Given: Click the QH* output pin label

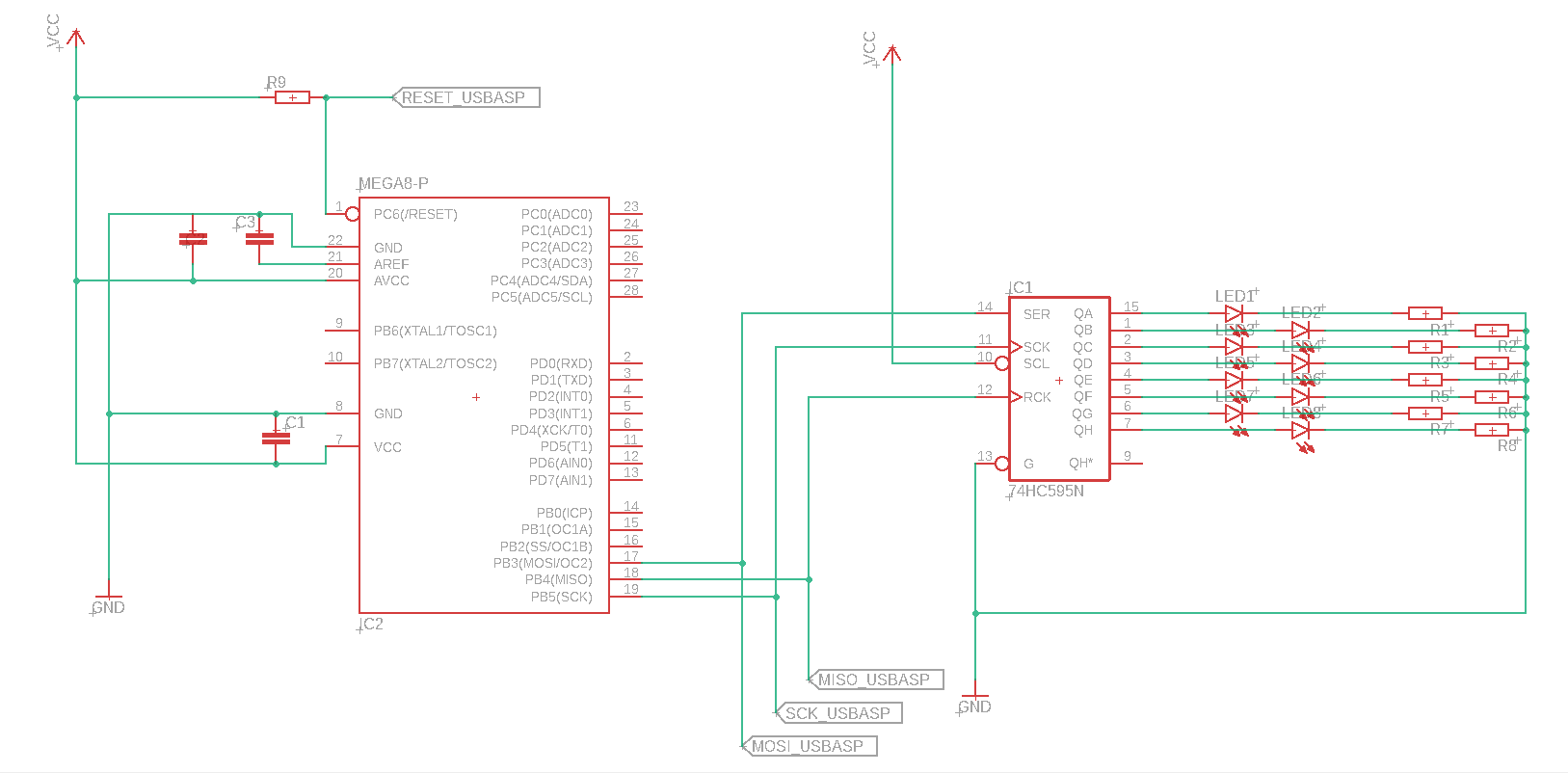Looking at the screenshot, I should (1081, 464).
